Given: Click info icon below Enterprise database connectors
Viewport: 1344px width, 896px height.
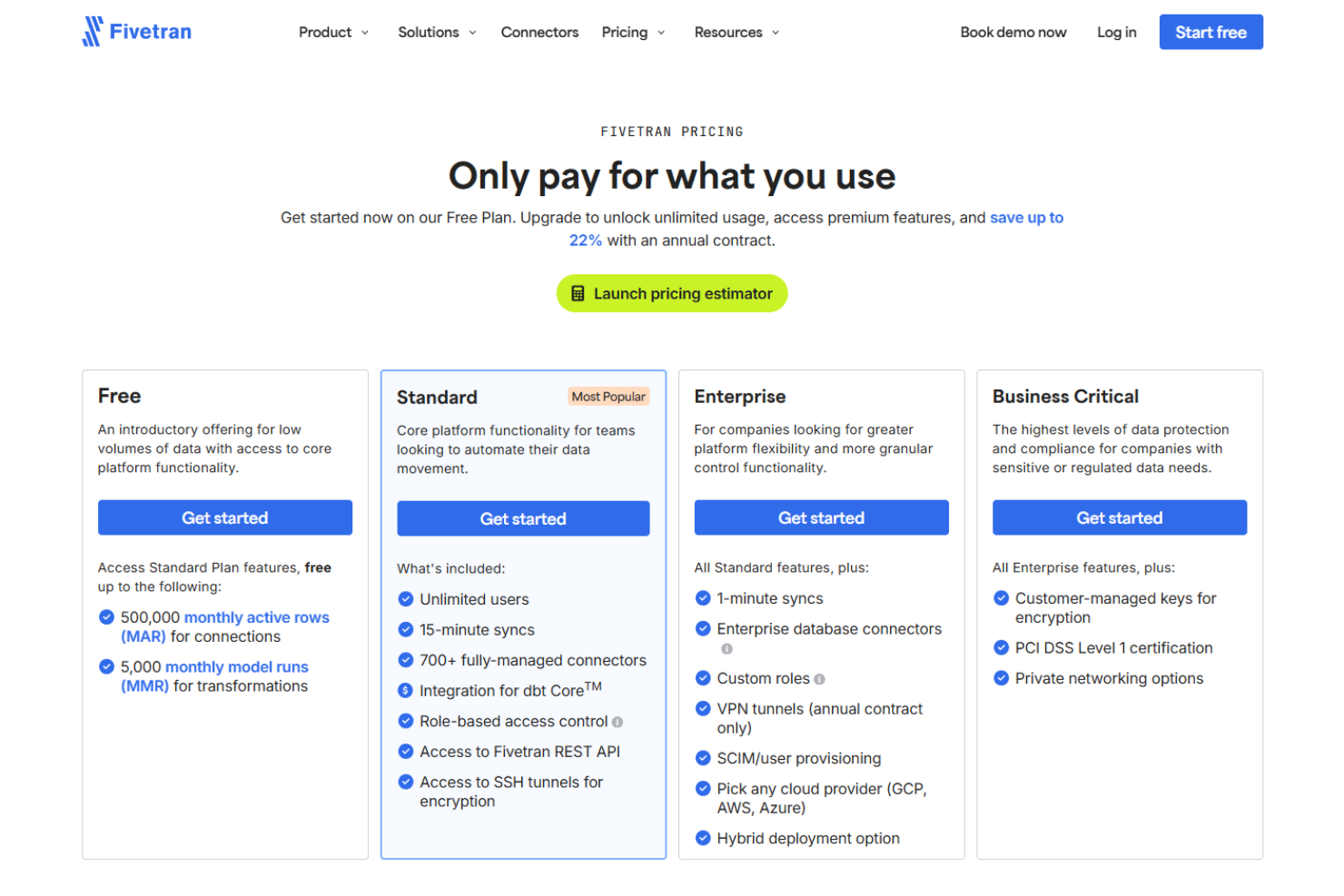Looking at the screenshot, I should click(726, 649).
